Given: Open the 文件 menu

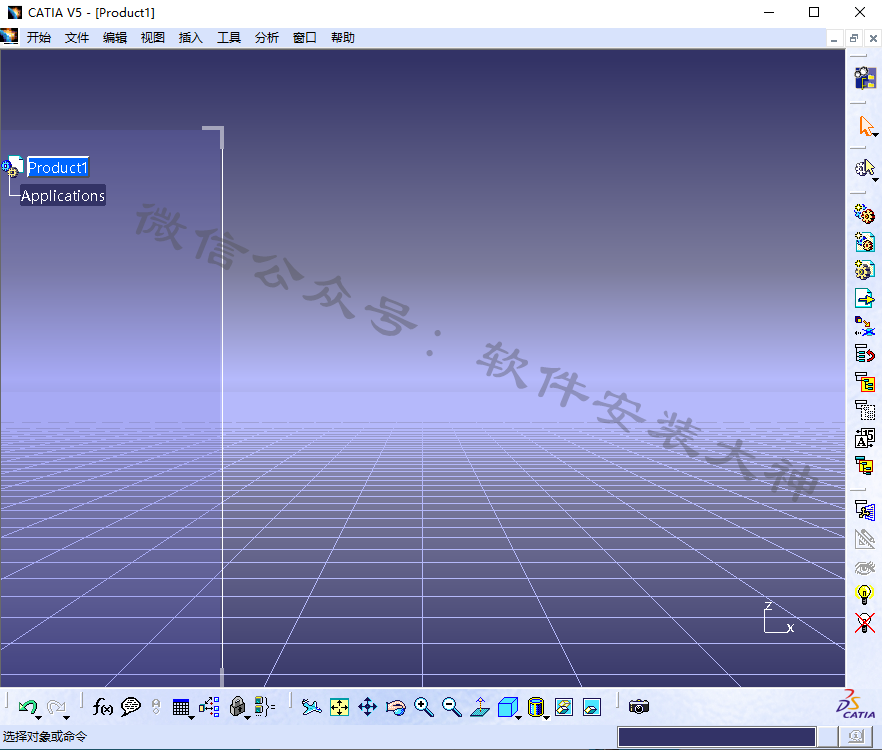Looking at the screenshot, I should [76, 38].
